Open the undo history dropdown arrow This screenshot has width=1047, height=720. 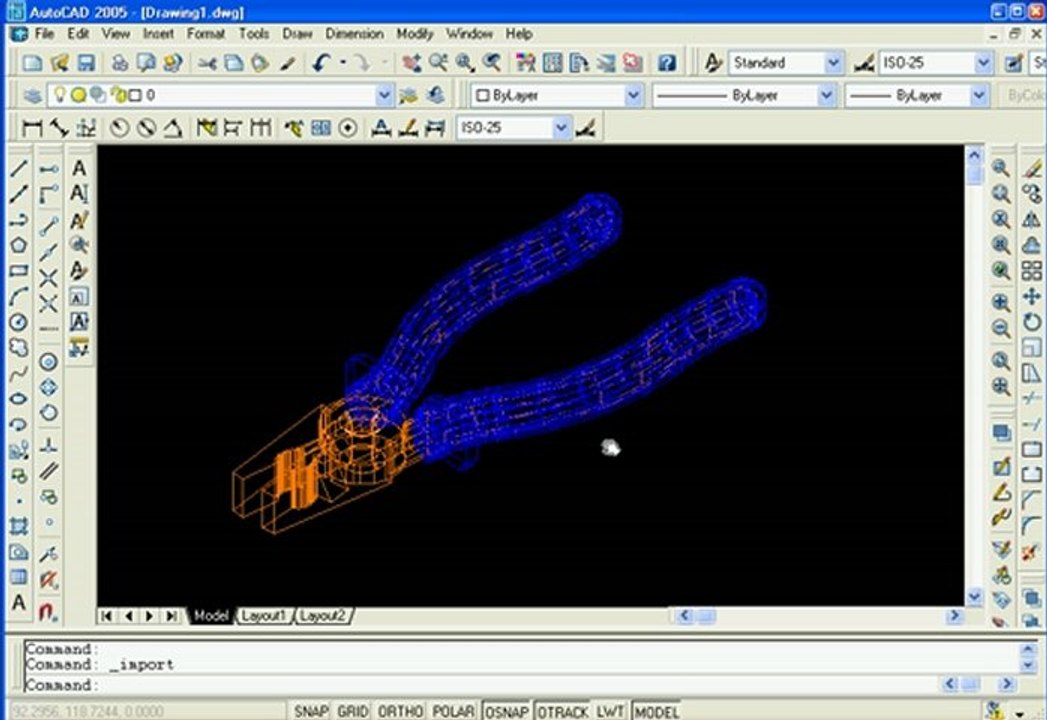pyautogui.click(x=343, y=63)
